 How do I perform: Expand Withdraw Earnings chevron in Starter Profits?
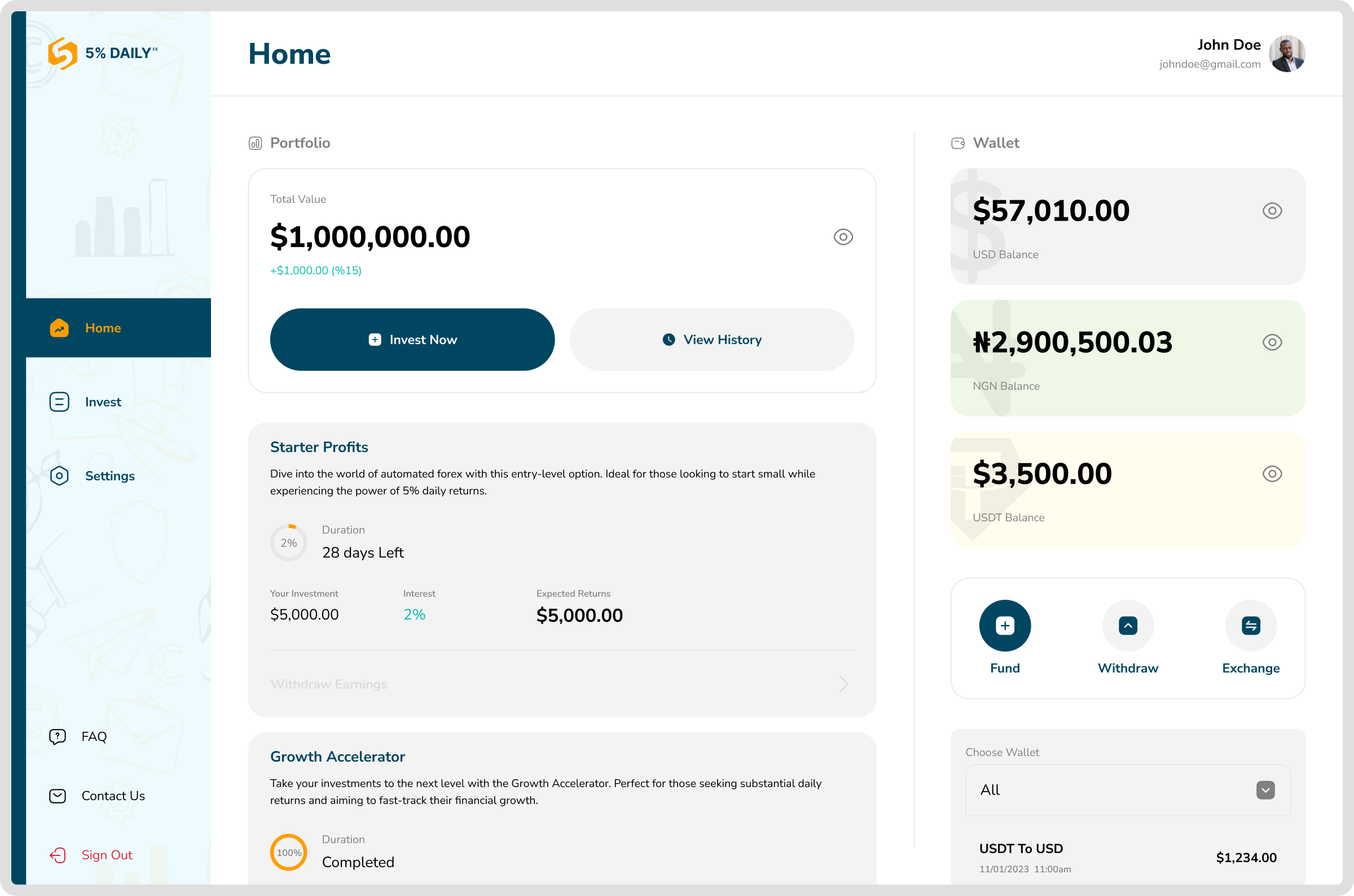(843, 684)
